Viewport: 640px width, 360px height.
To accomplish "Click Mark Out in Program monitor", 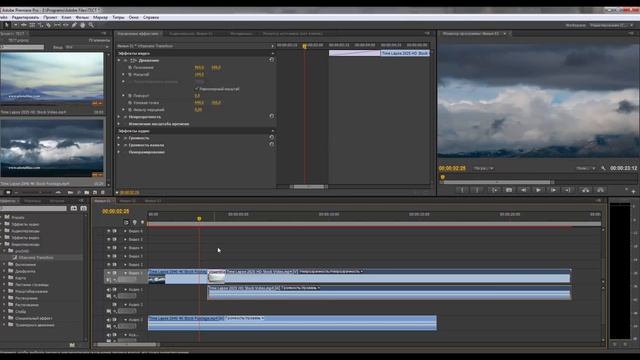I will click(x=477, y=190).
